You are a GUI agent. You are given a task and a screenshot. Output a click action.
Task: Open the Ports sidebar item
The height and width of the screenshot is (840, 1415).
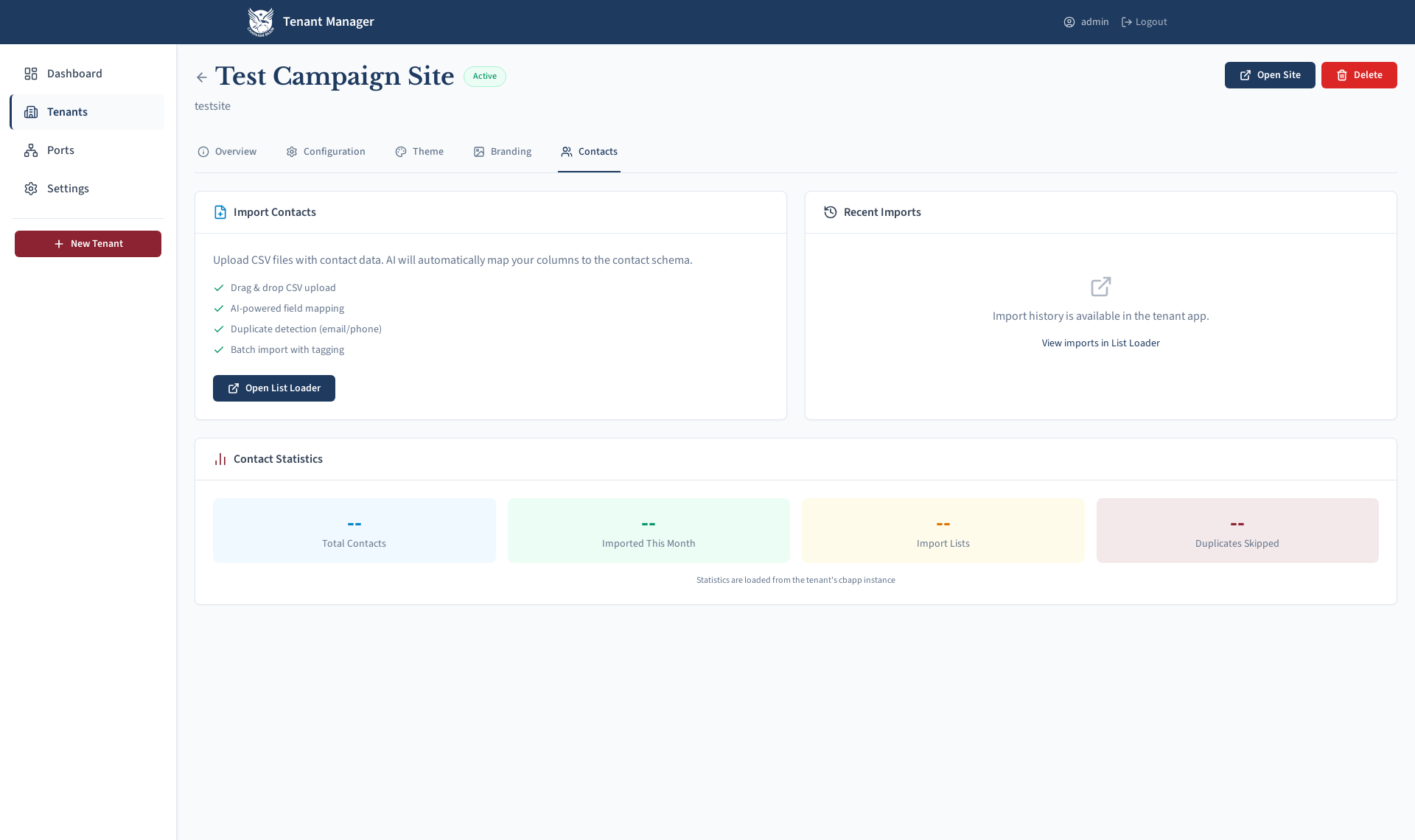pyautogui.click(x=60, y=150)
